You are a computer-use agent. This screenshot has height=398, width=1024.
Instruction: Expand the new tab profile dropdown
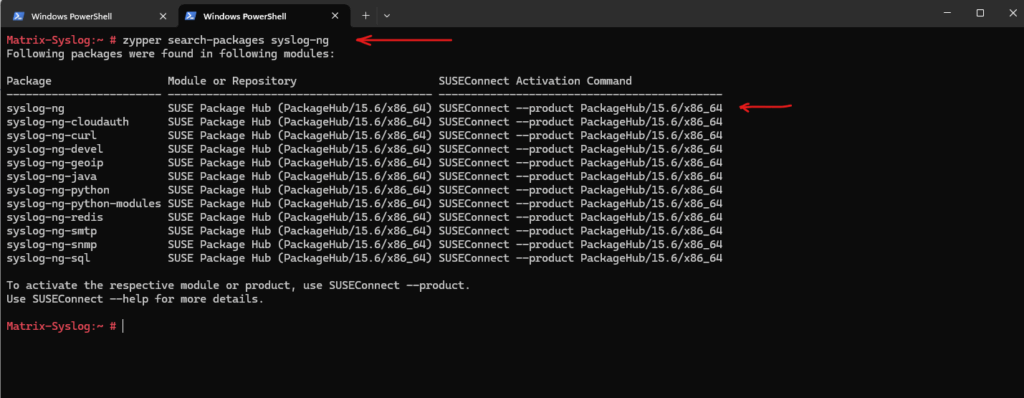click(x=387, y=15)
